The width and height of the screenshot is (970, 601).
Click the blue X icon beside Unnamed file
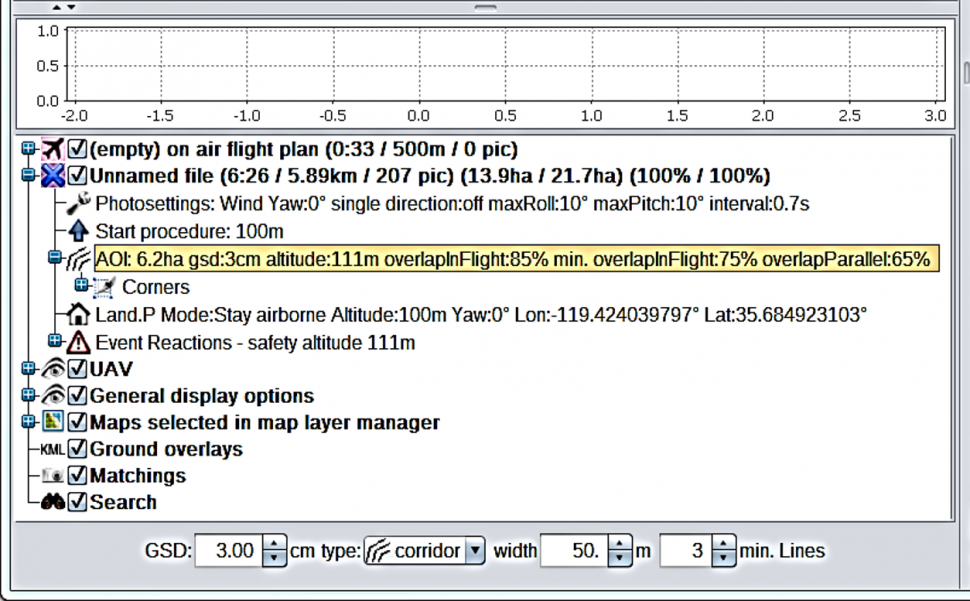pos(52,177)
